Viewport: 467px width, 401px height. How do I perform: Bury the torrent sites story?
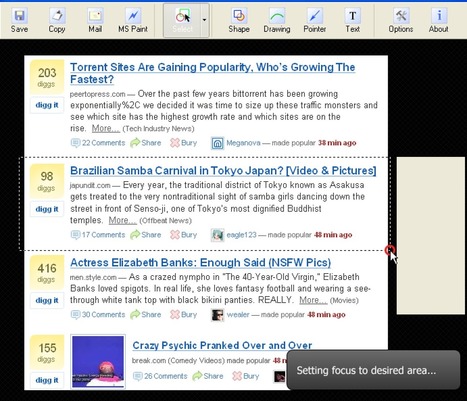[x=184, y=143]
